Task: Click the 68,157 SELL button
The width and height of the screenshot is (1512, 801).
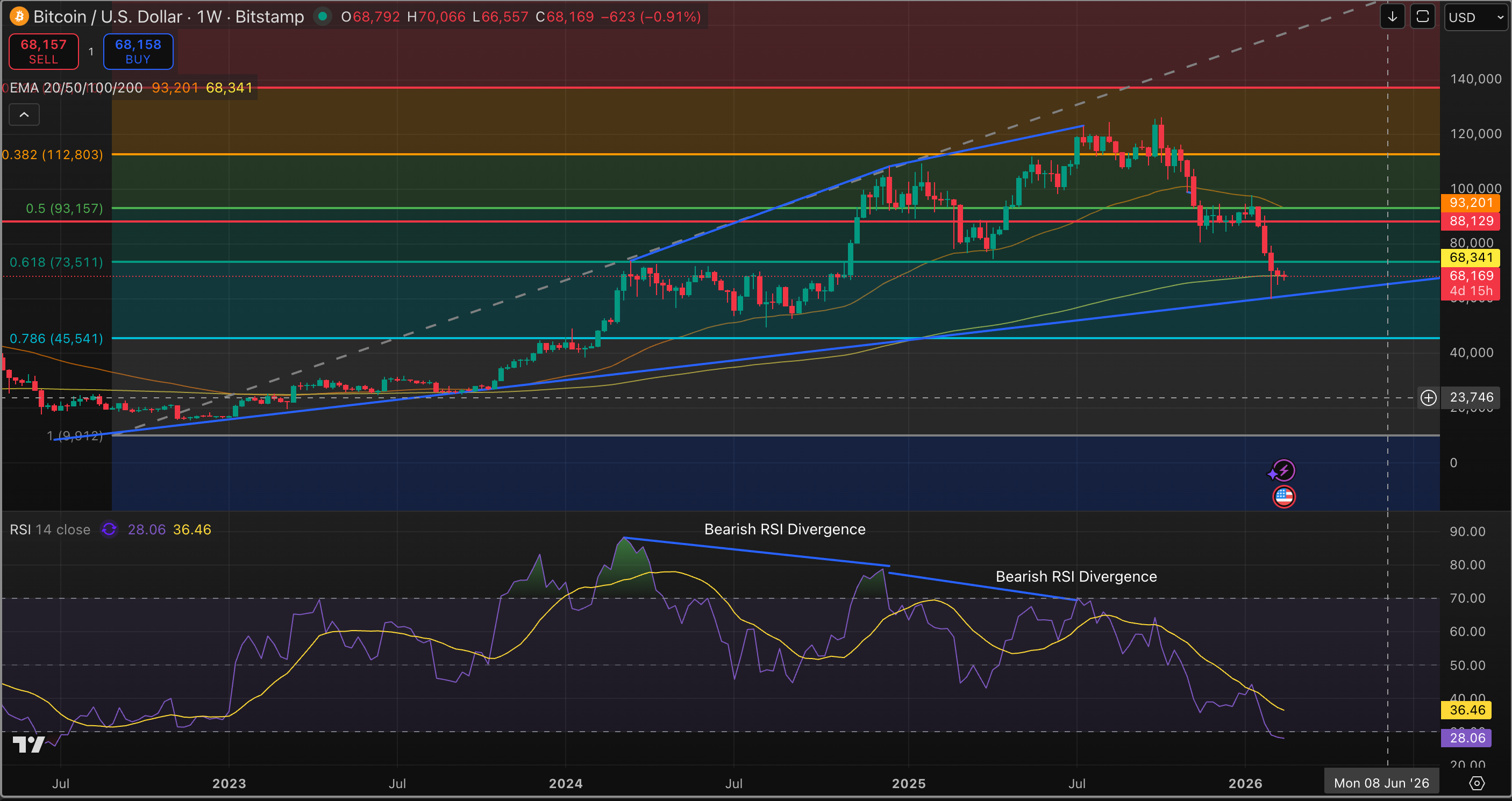Action: tap(44, 52)
